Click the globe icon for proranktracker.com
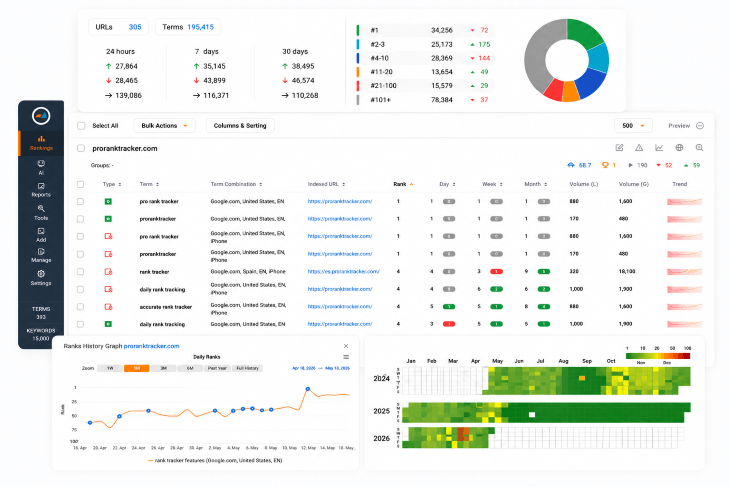This screenshot has height=487, width=730. [679, 148]
